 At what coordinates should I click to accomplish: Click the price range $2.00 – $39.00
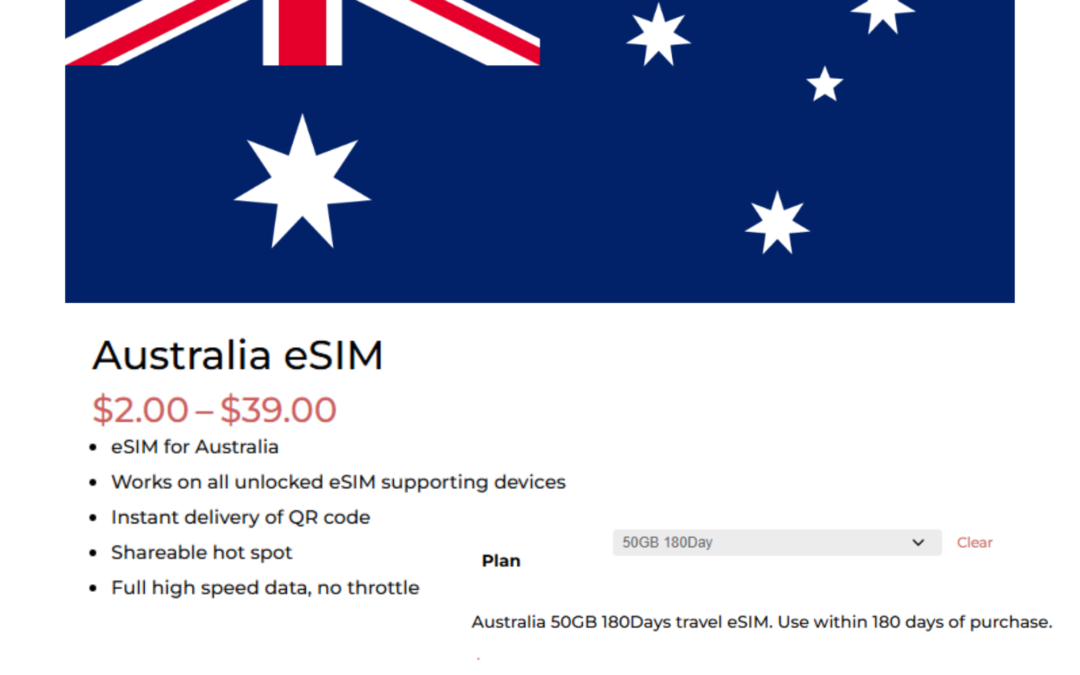pyautogui.click(x=214, y=409)
